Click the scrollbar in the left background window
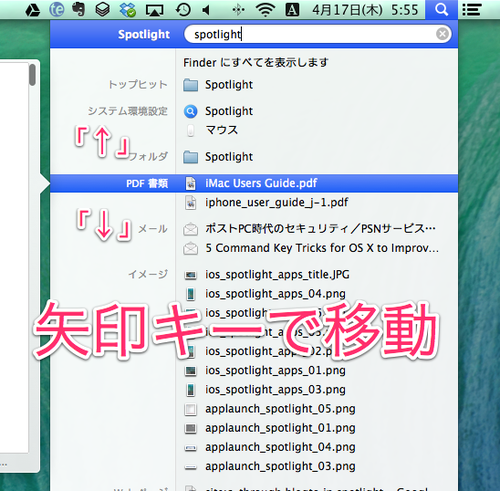500x491 pixels. [x=32, y=75]
